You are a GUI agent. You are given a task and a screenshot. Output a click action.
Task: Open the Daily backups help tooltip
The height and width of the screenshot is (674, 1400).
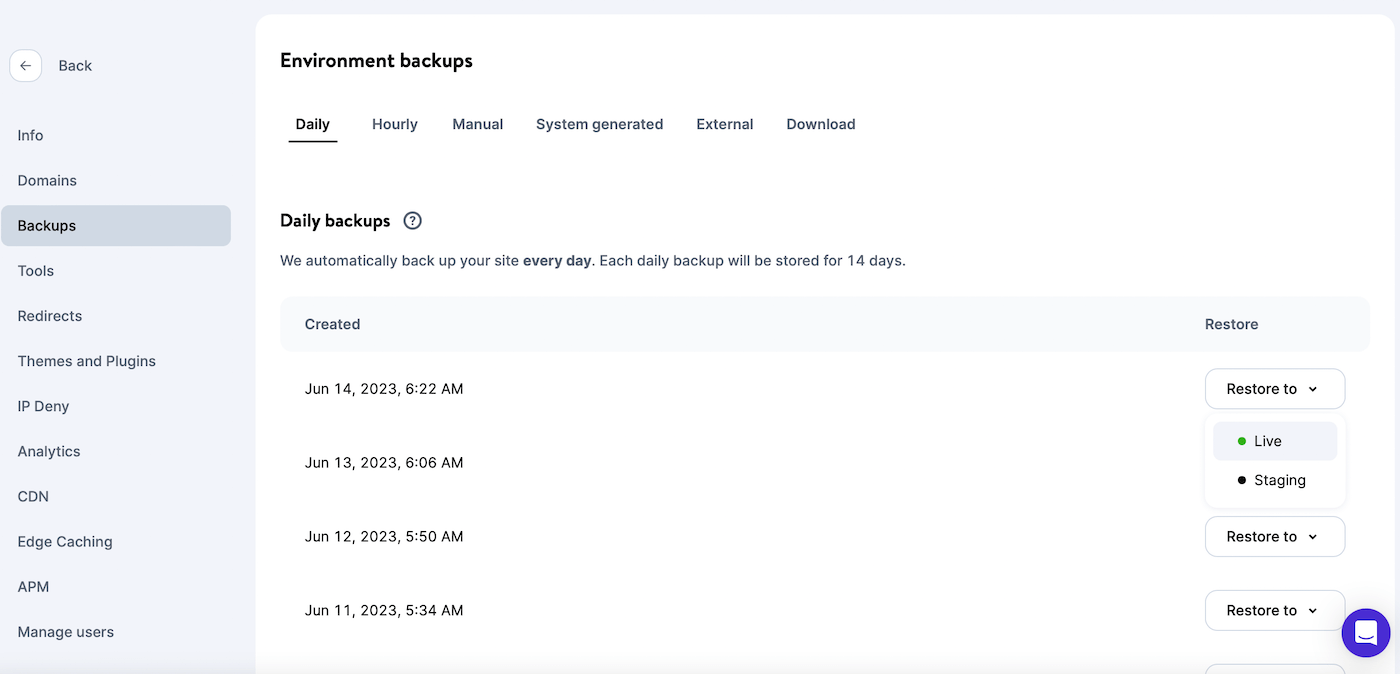click(412, 220)
